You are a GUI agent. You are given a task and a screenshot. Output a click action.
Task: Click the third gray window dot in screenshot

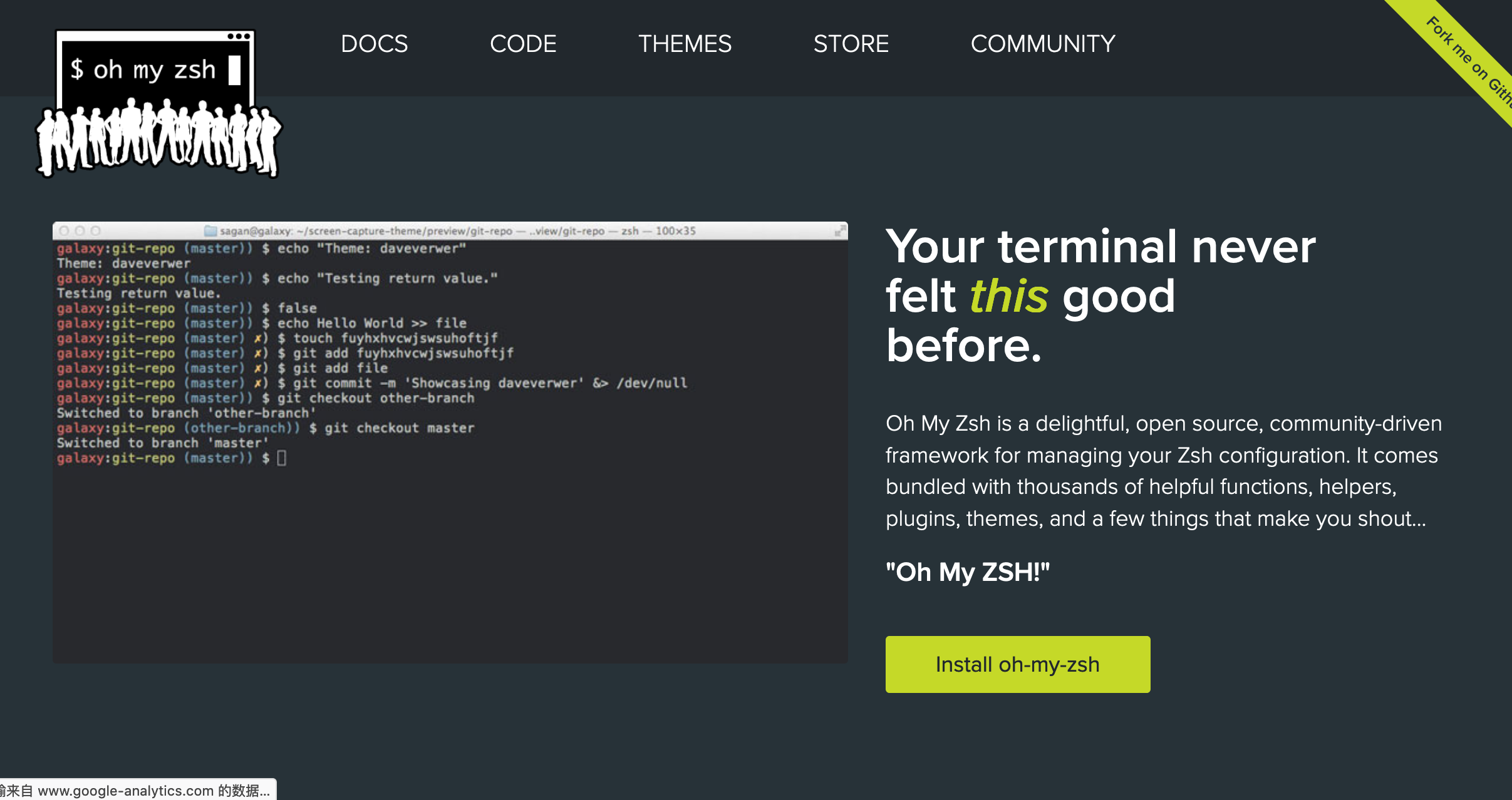click(x=95, y=231)
